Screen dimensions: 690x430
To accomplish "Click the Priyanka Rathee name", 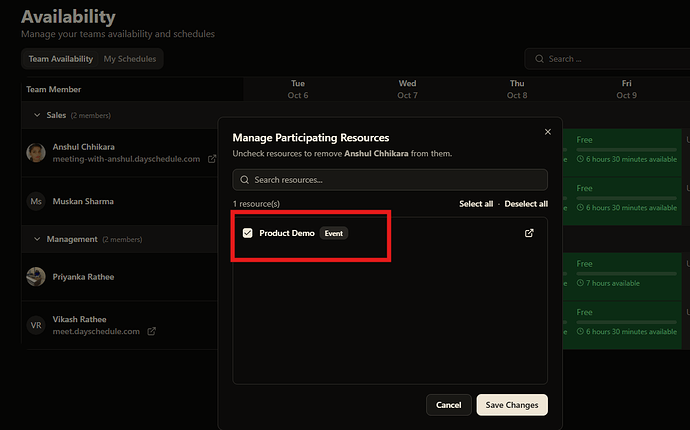I will [x=83, y=277].
